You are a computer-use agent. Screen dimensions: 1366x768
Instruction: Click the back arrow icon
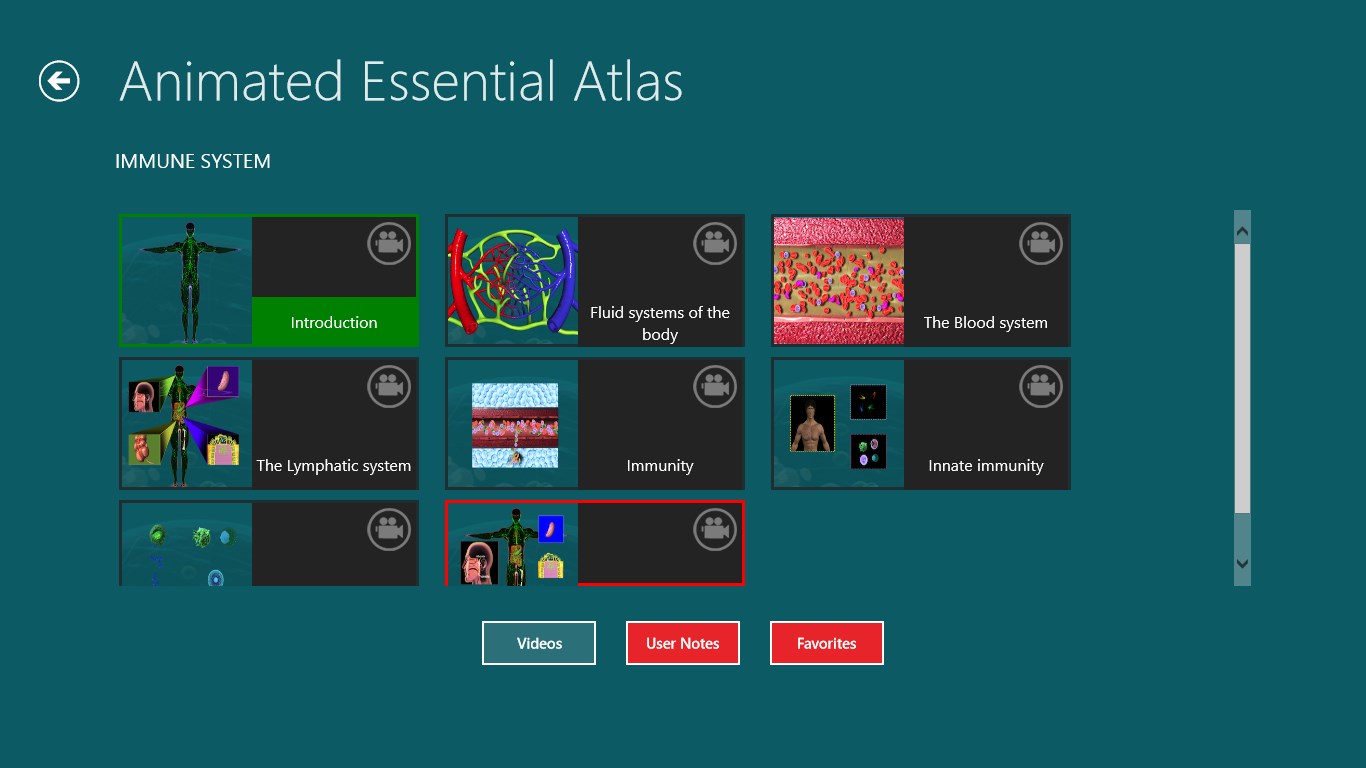tap(59, 81)
